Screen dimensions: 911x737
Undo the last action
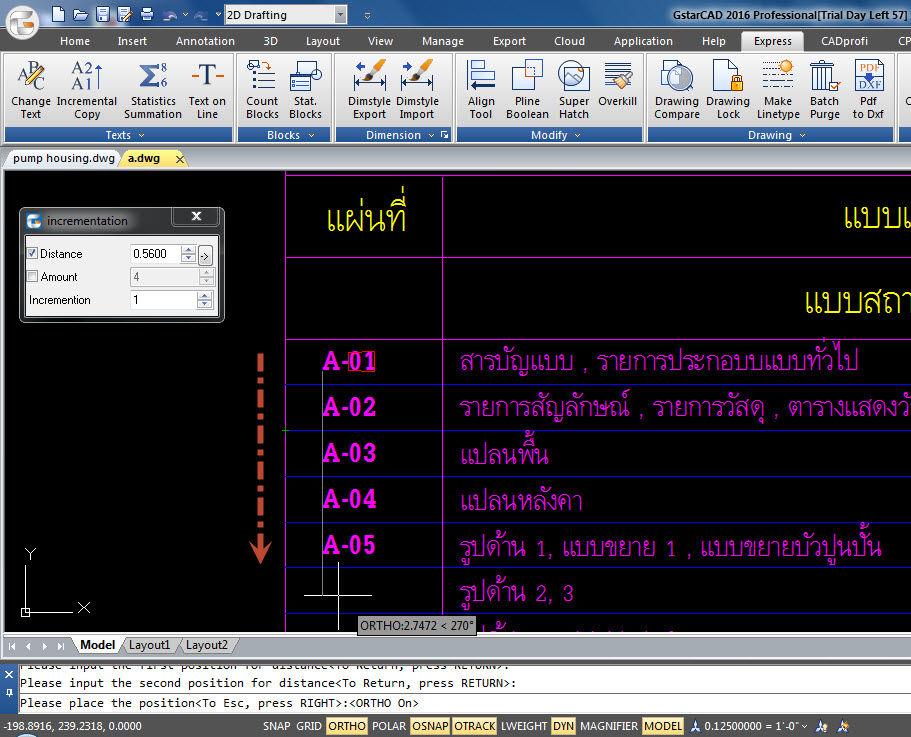click(x=170, y=15)
